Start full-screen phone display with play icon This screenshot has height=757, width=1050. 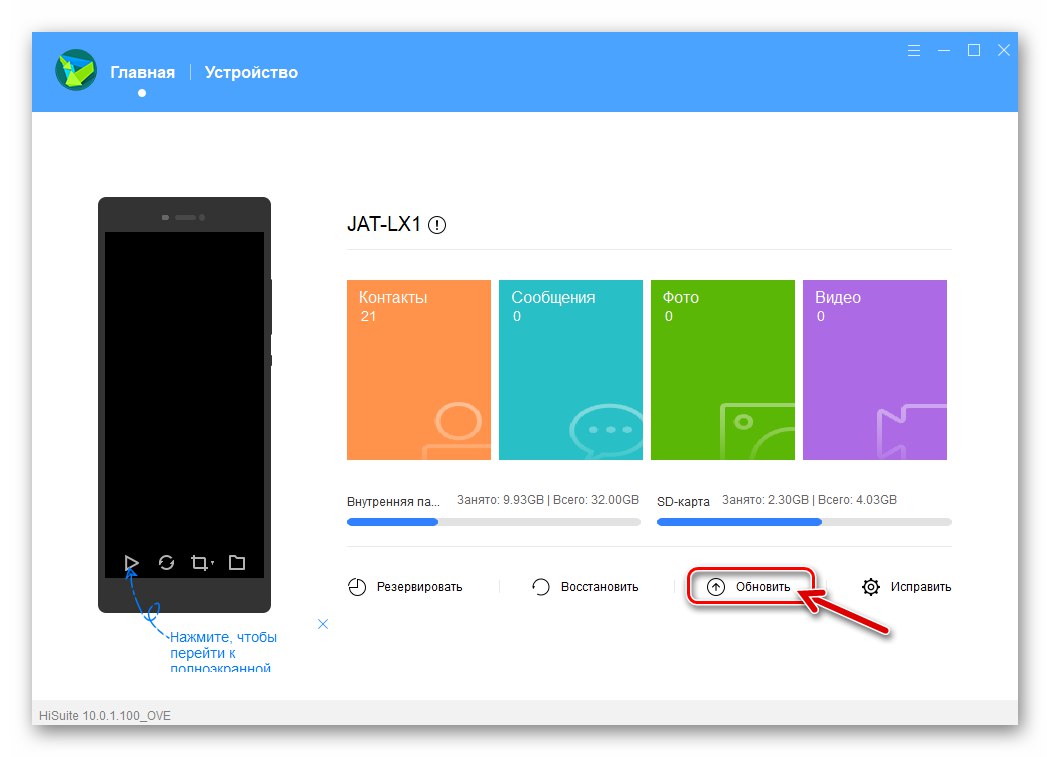click(131, 563)
